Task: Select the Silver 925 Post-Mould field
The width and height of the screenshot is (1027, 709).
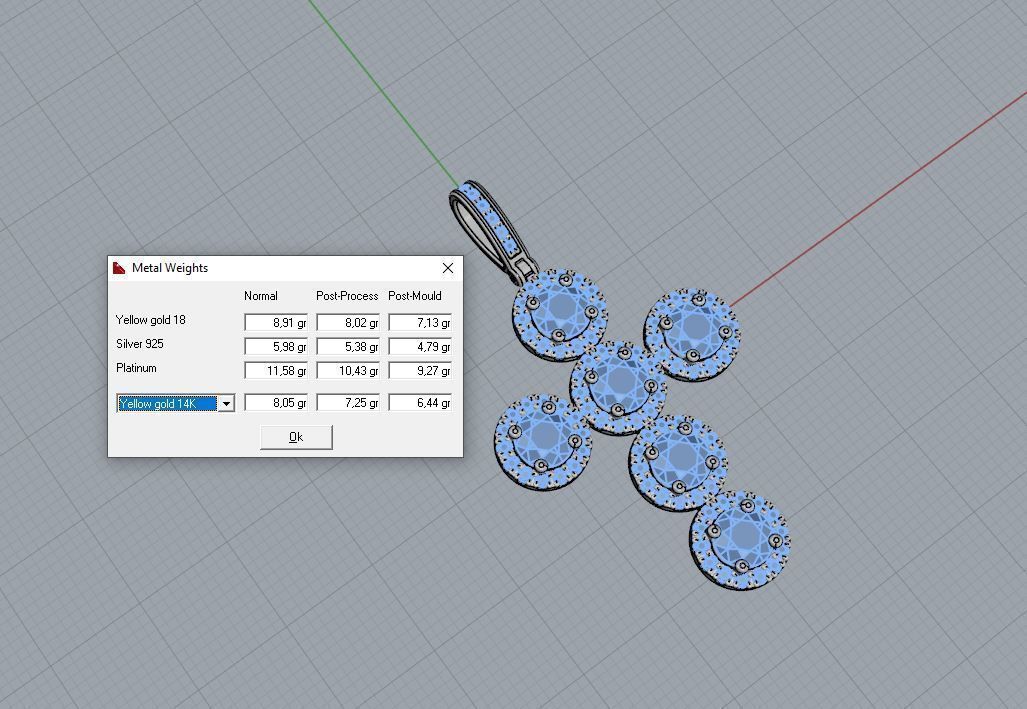Action: click(x=420, y=347)
